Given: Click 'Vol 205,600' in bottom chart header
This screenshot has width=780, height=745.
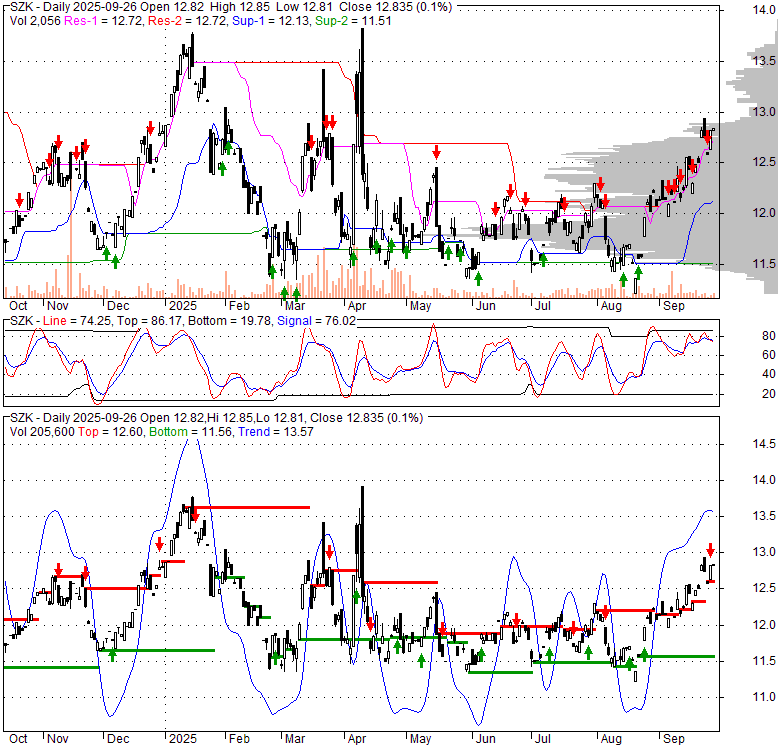Looking at the screenshot, I should click(42, 432).
